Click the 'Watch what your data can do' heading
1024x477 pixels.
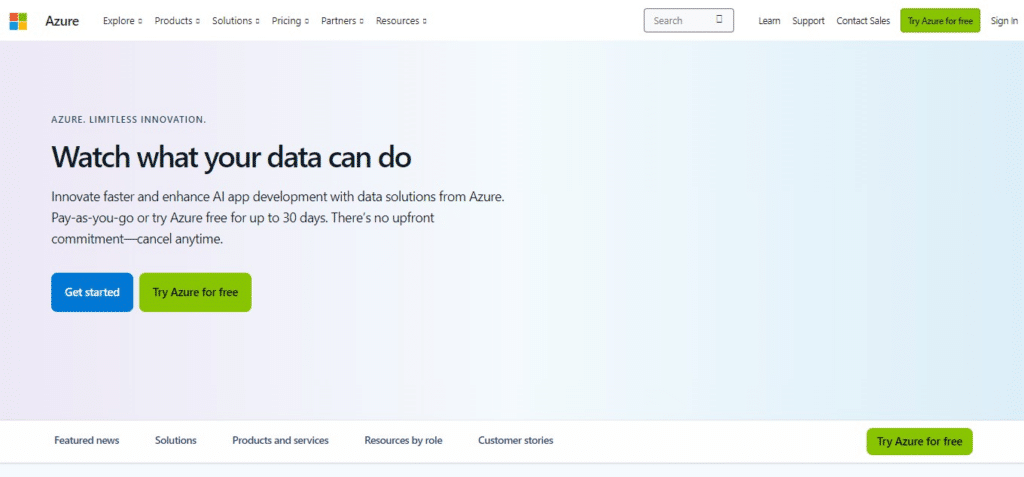click(x=231, y=157)
